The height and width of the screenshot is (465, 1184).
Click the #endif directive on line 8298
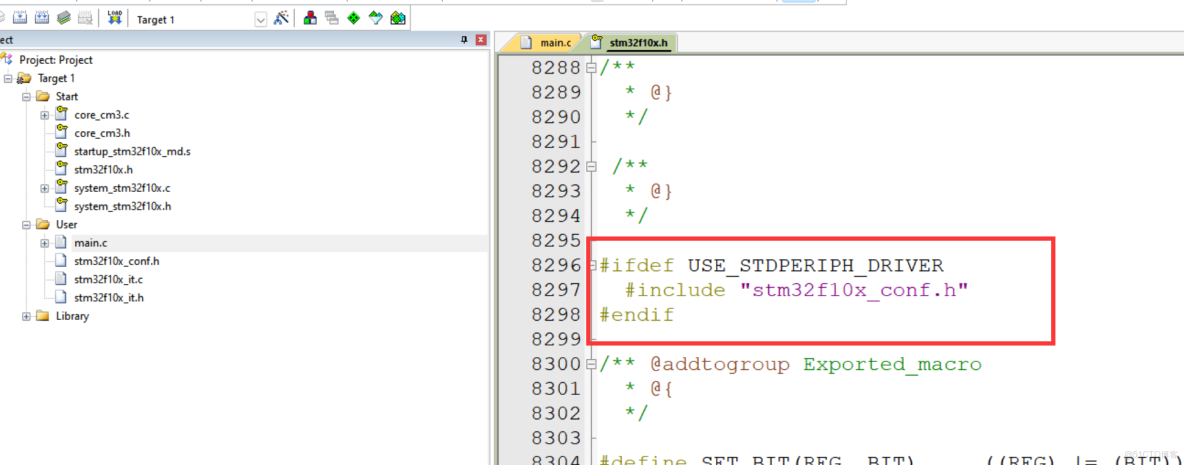click(x=637, y=316)
